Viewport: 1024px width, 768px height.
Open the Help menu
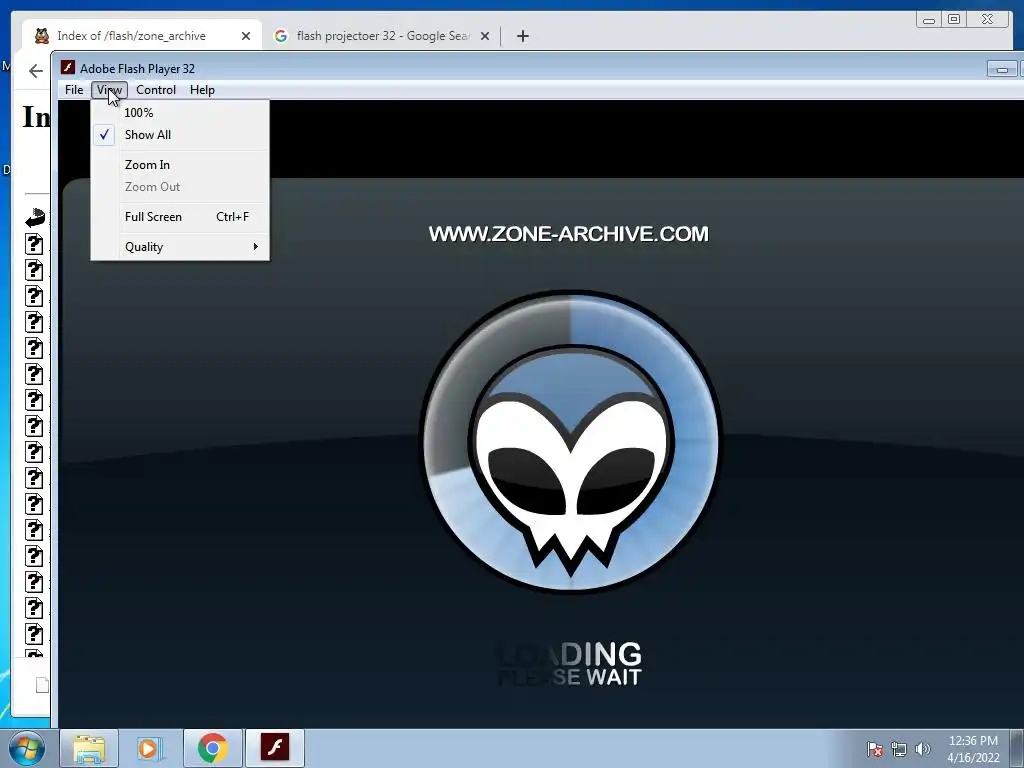tap(202, 90)
